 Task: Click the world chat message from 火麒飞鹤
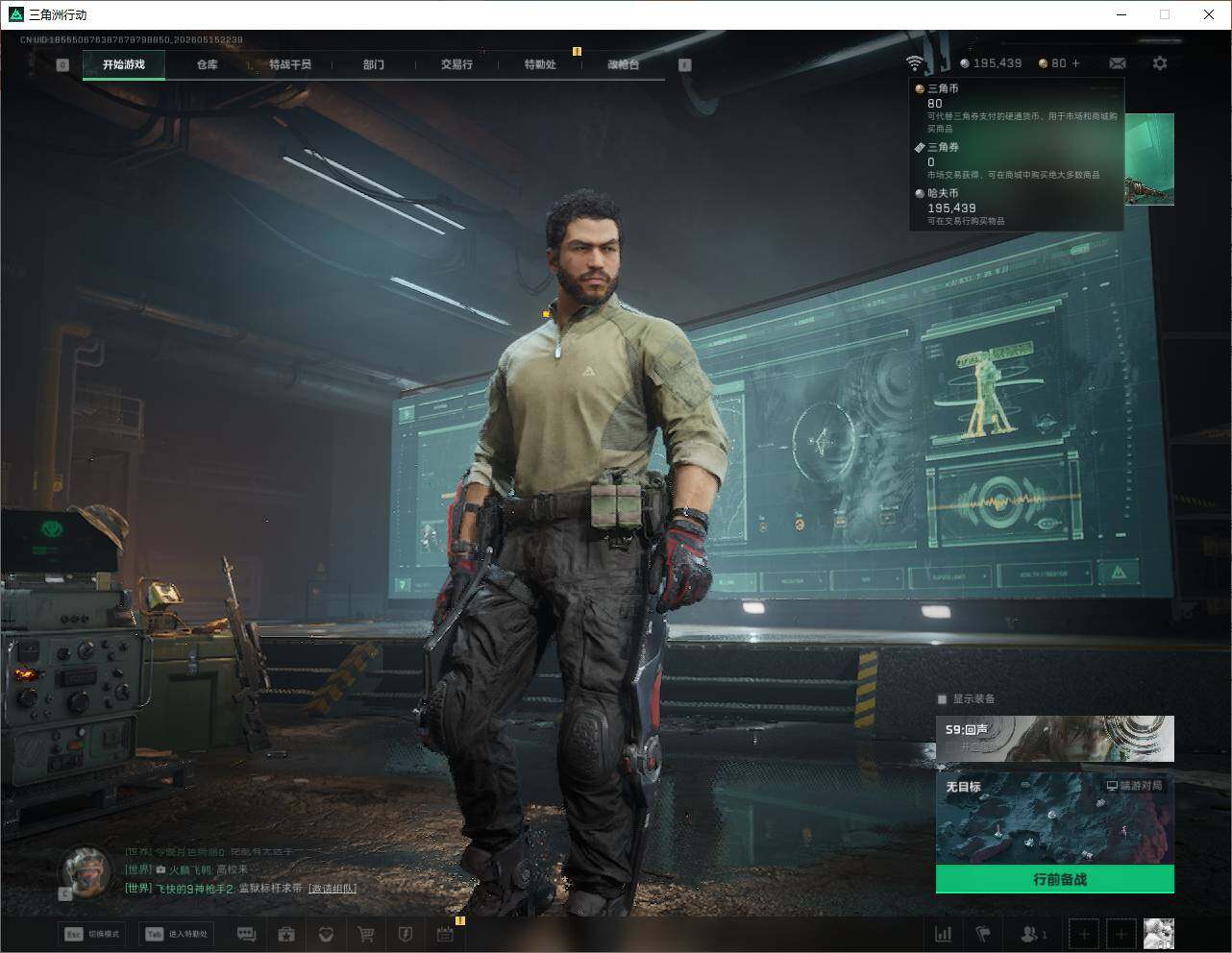click(x=187, y=869)
